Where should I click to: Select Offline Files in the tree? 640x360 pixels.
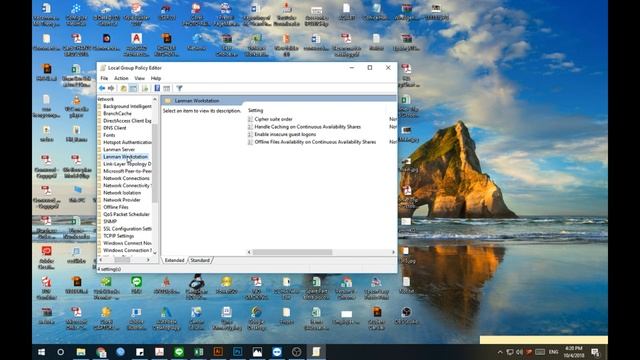pos(116,207)
